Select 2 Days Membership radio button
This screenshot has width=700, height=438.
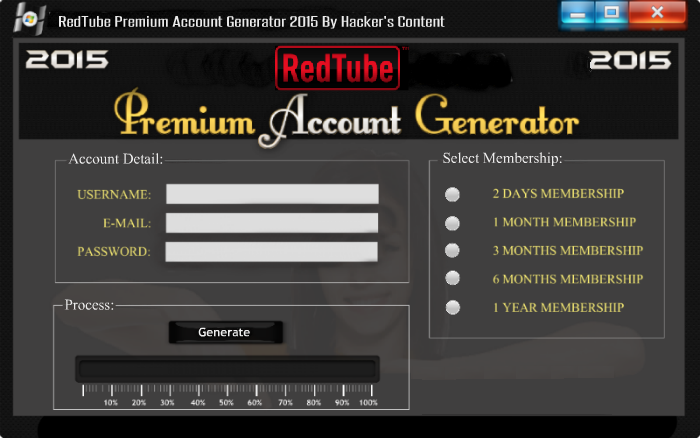pyautogui.click(x=452, y=194)
